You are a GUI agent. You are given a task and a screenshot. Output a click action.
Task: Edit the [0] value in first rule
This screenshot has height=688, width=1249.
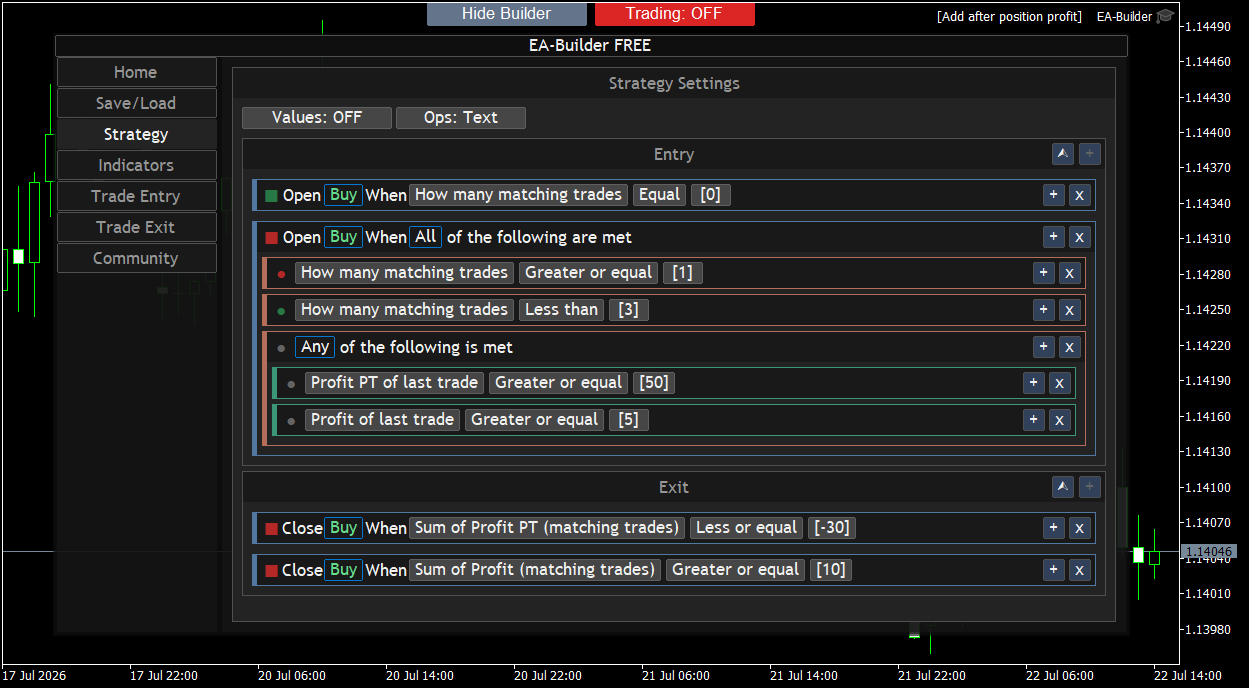[711, 195]
